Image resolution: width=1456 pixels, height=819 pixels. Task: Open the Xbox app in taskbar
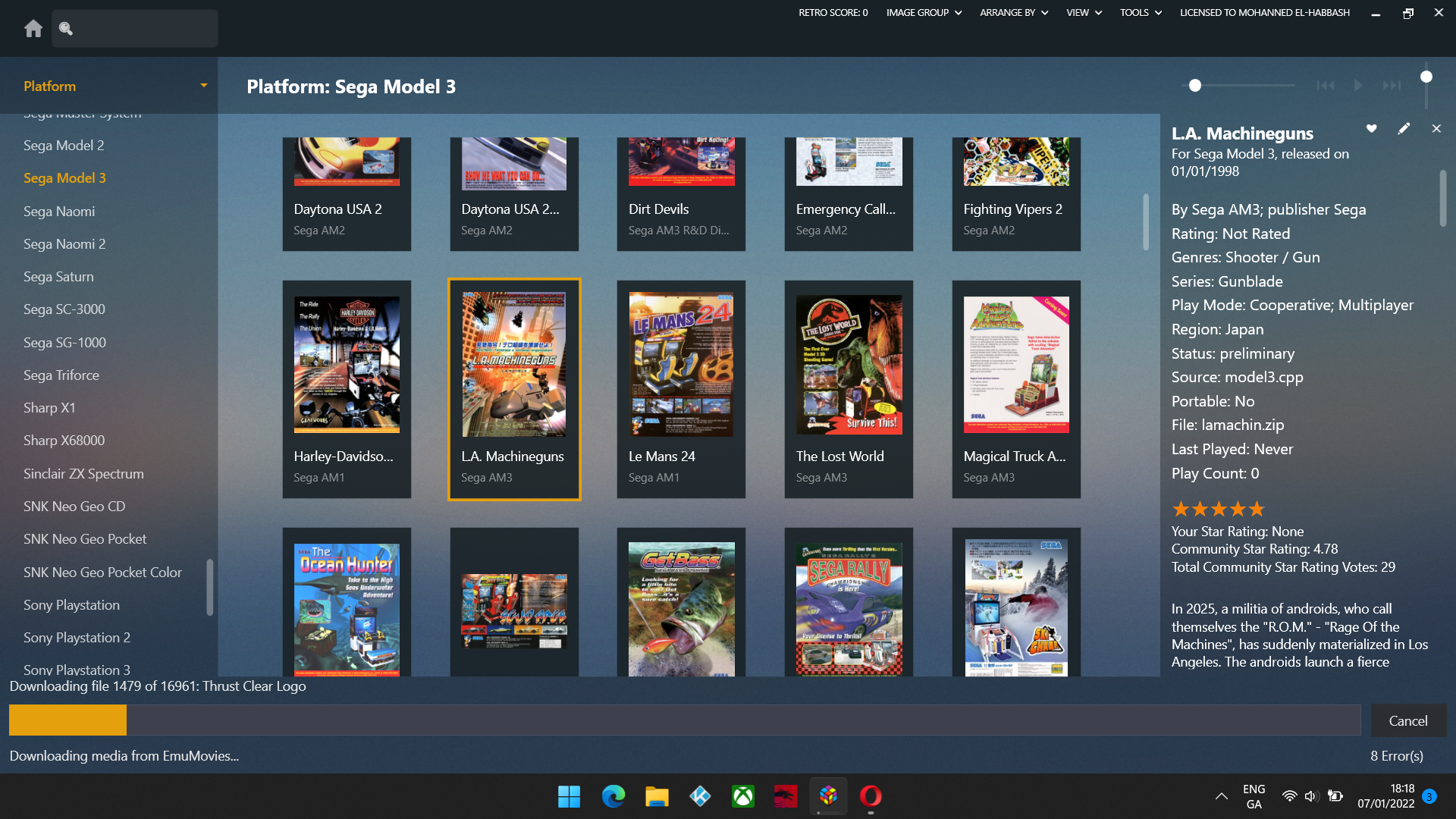click(742, 796)
